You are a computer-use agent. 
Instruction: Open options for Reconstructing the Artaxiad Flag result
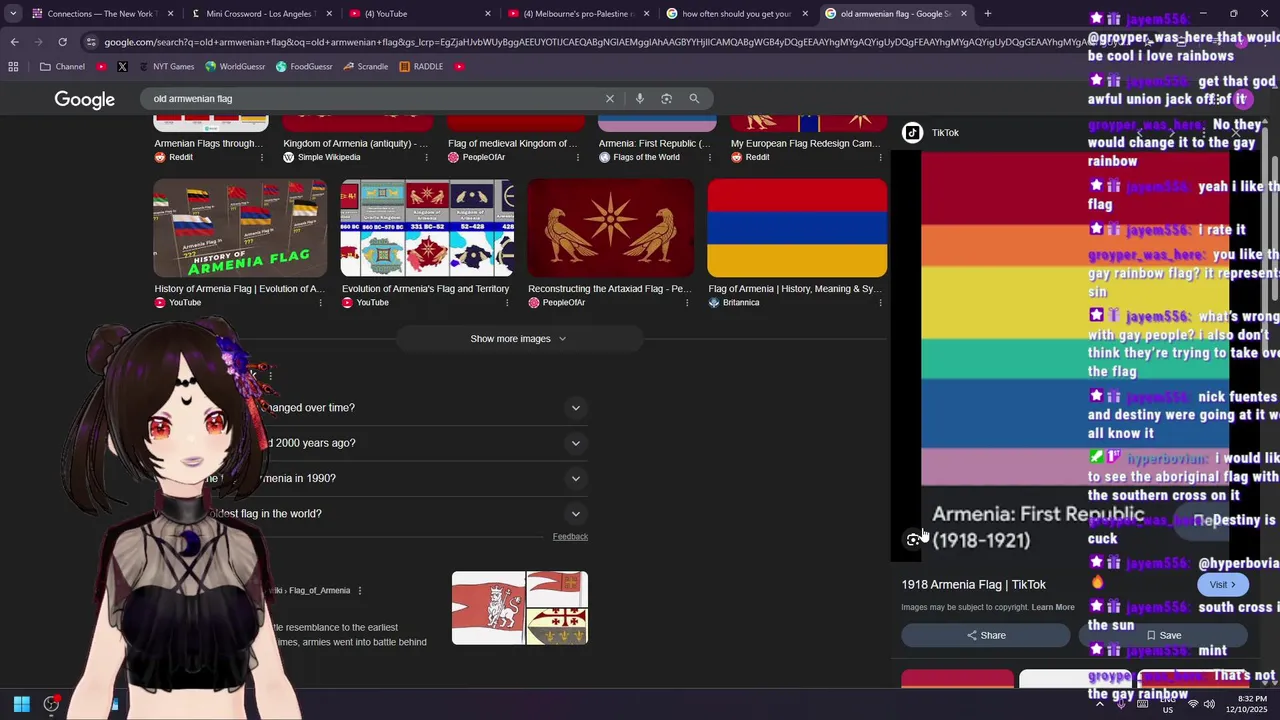(687, 302)
